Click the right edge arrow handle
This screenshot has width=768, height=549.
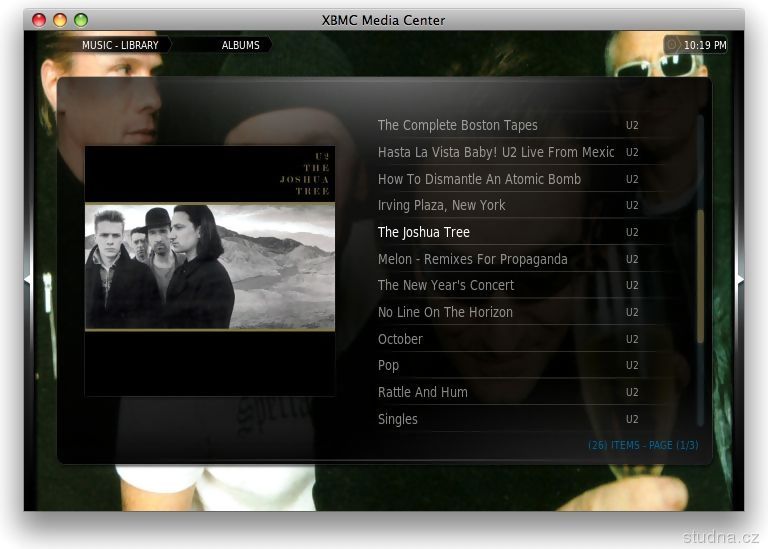click(x=740, y=280)
